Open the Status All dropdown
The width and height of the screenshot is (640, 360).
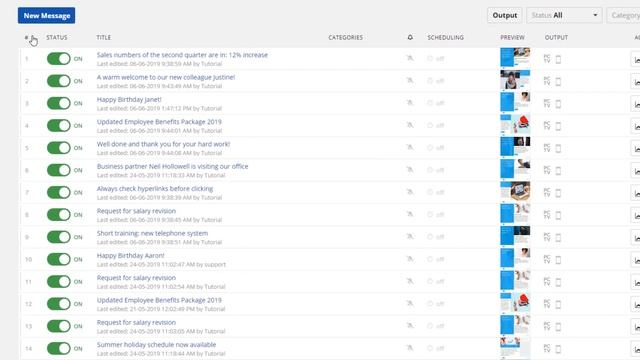pos(564,16)
